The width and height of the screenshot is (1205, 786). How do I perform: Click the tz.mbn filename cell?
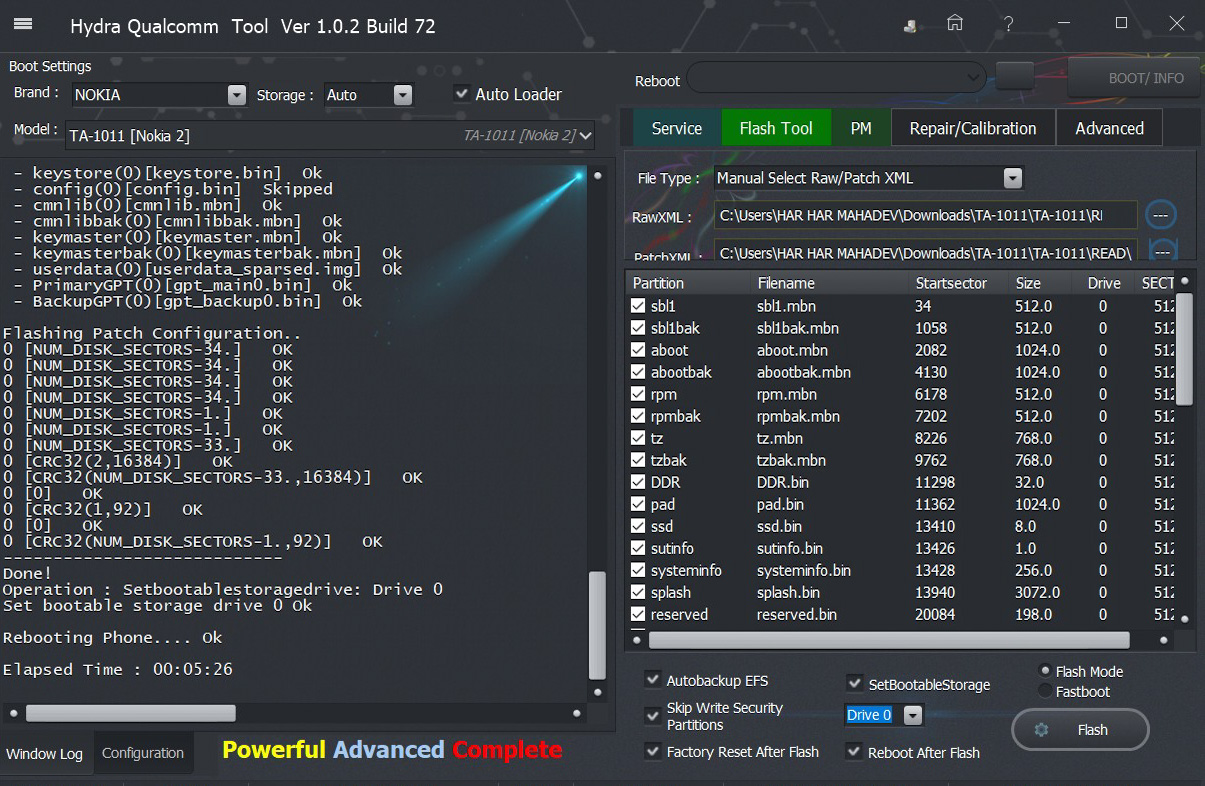(x=780, y=438)
